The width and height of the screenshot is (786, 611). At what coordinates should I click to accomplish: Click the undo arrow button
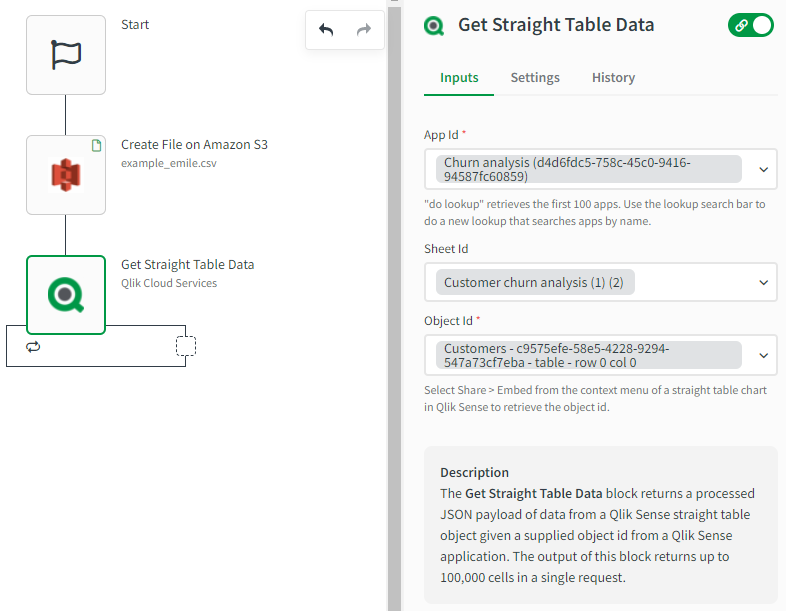pos(326,30)
